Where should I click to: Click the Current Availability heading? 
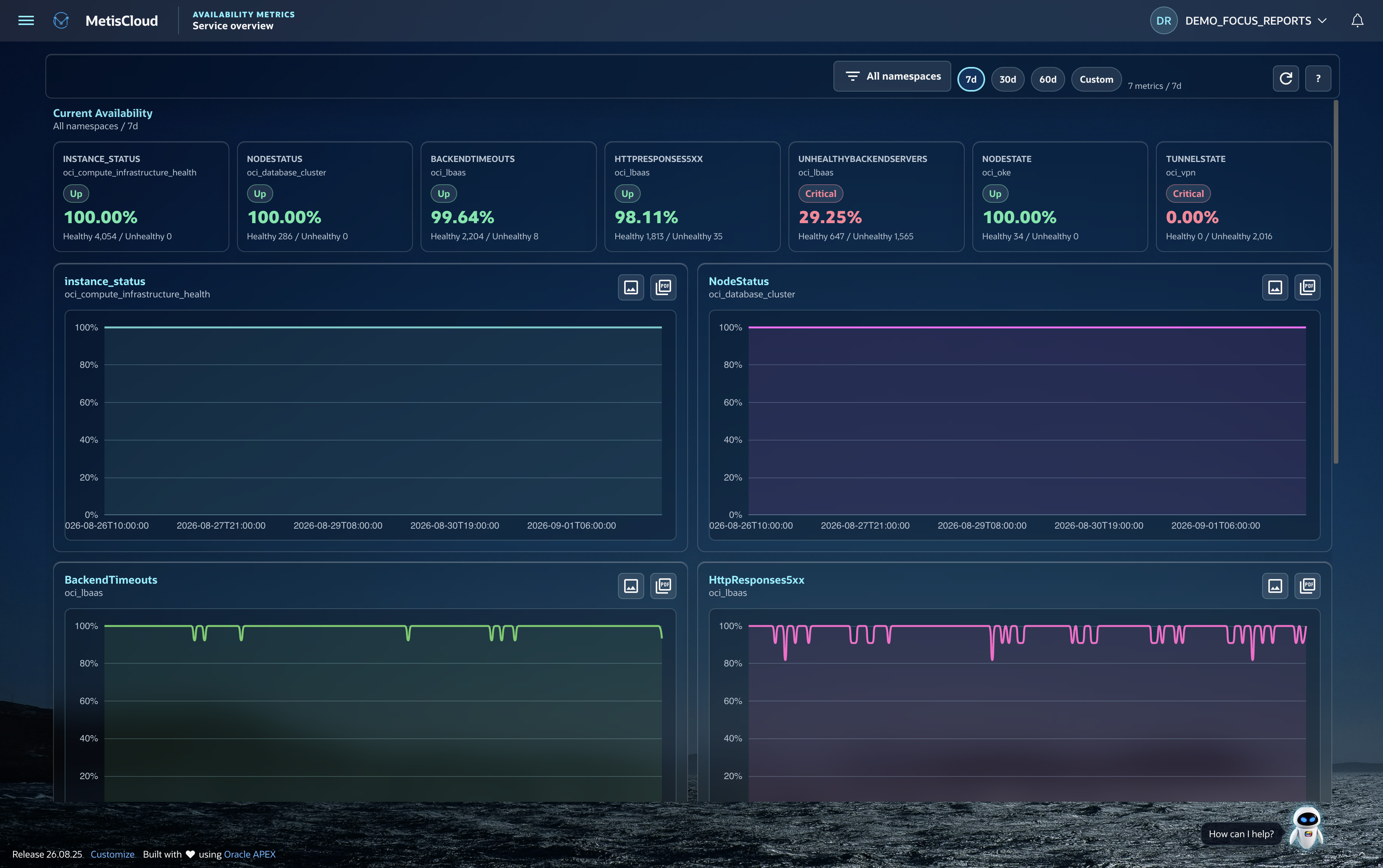103,113
